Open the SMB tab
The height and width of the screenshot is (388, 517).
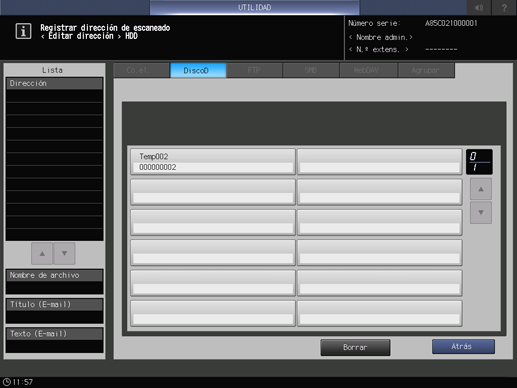pos(311,70)
